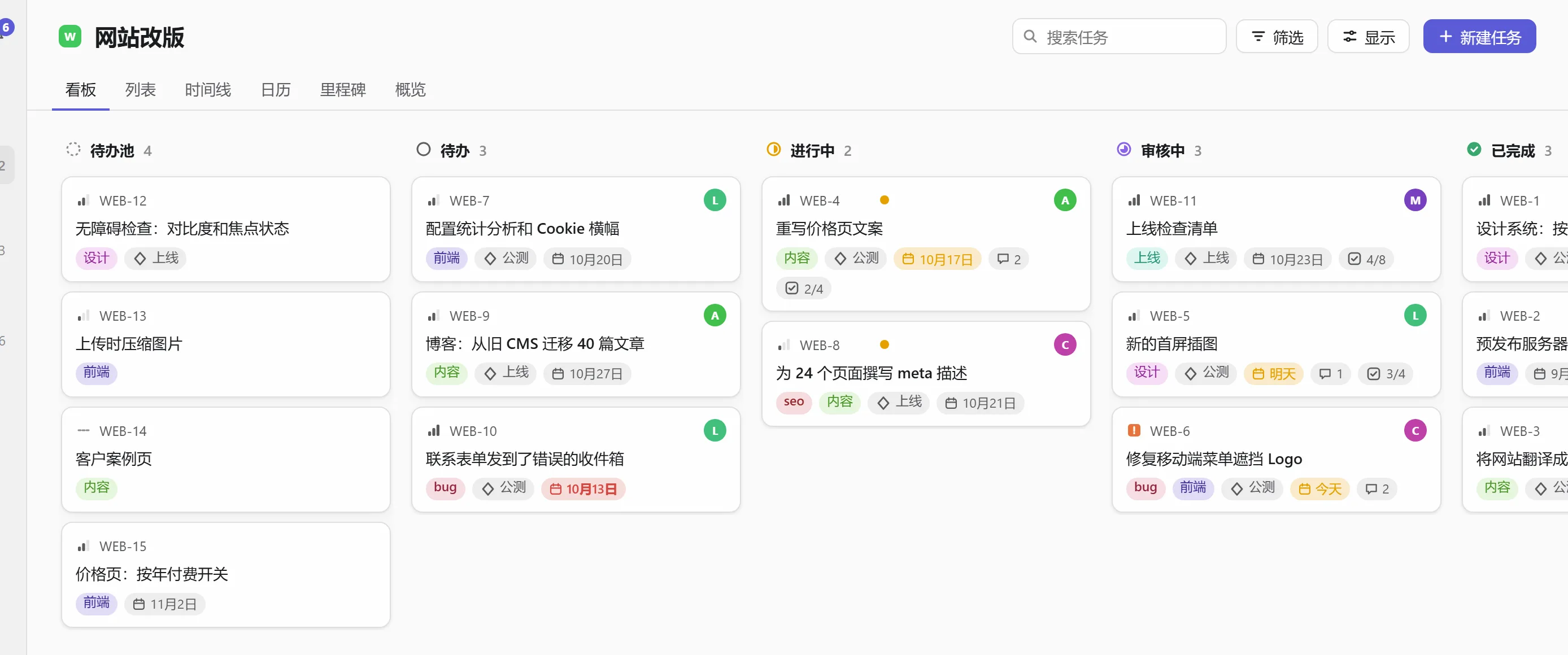The width and height of the screenshot is (1568, 655).
Task: Click the 11月2日 date on WEB-15
Action: [165, 603]
